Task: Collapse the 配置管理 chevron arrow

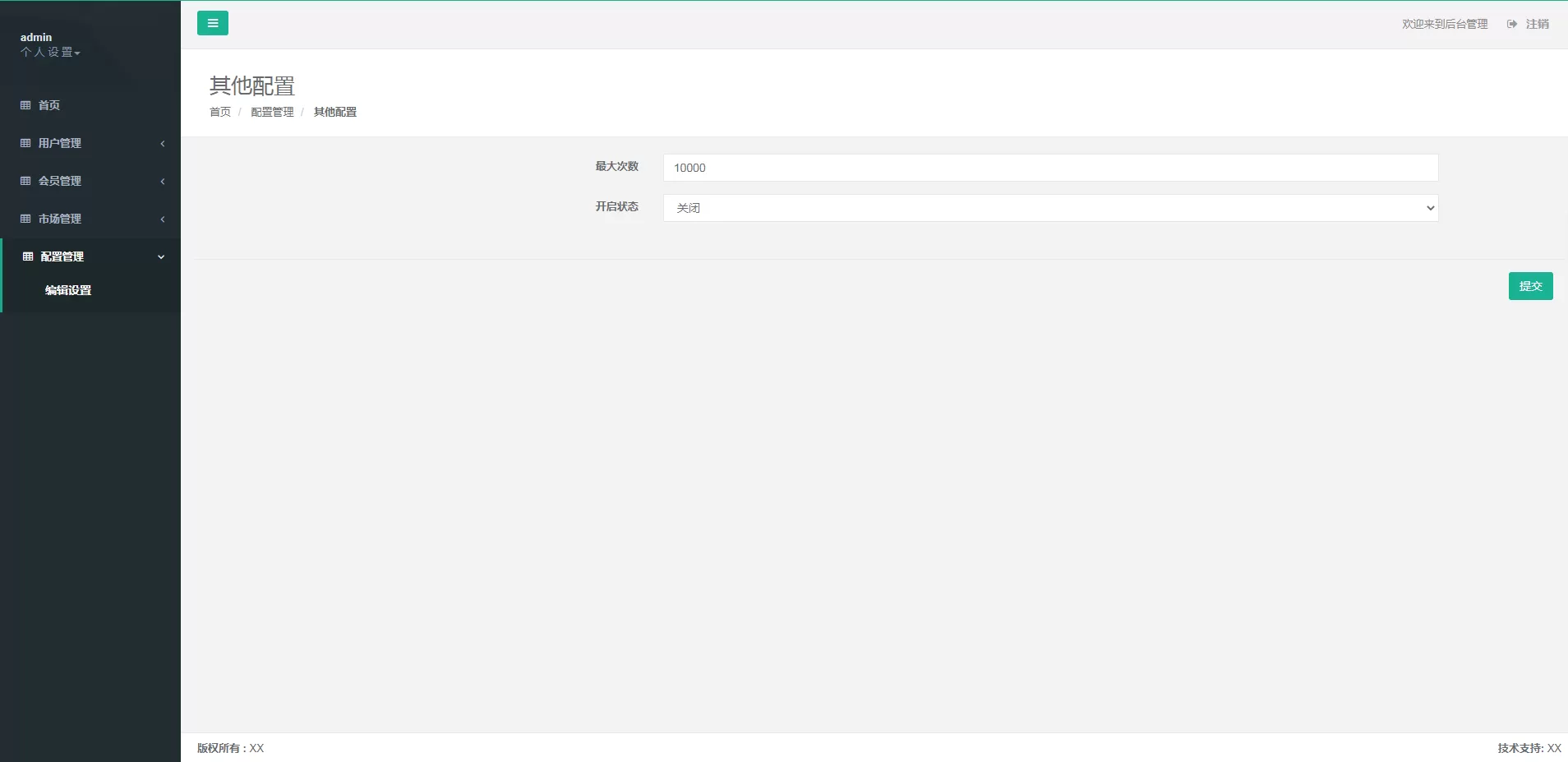Action: click(161, 256)
